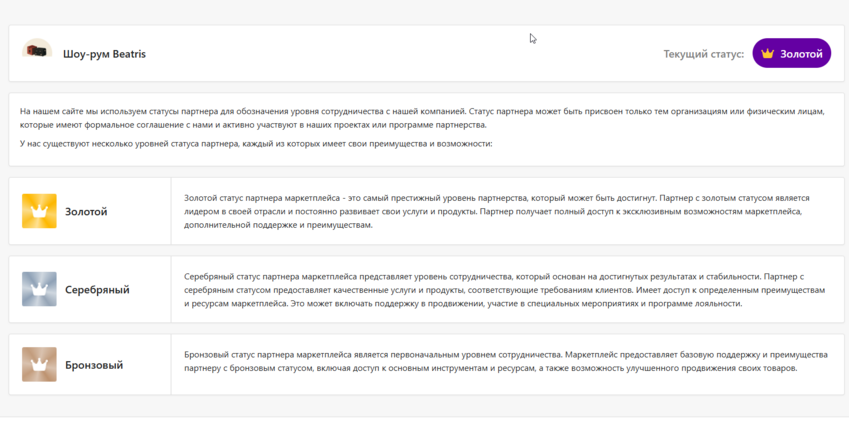Select the Бронзовый level heading
Viewport: 849px width, 422px height.
pyautogui.click(x=94, y=366)
